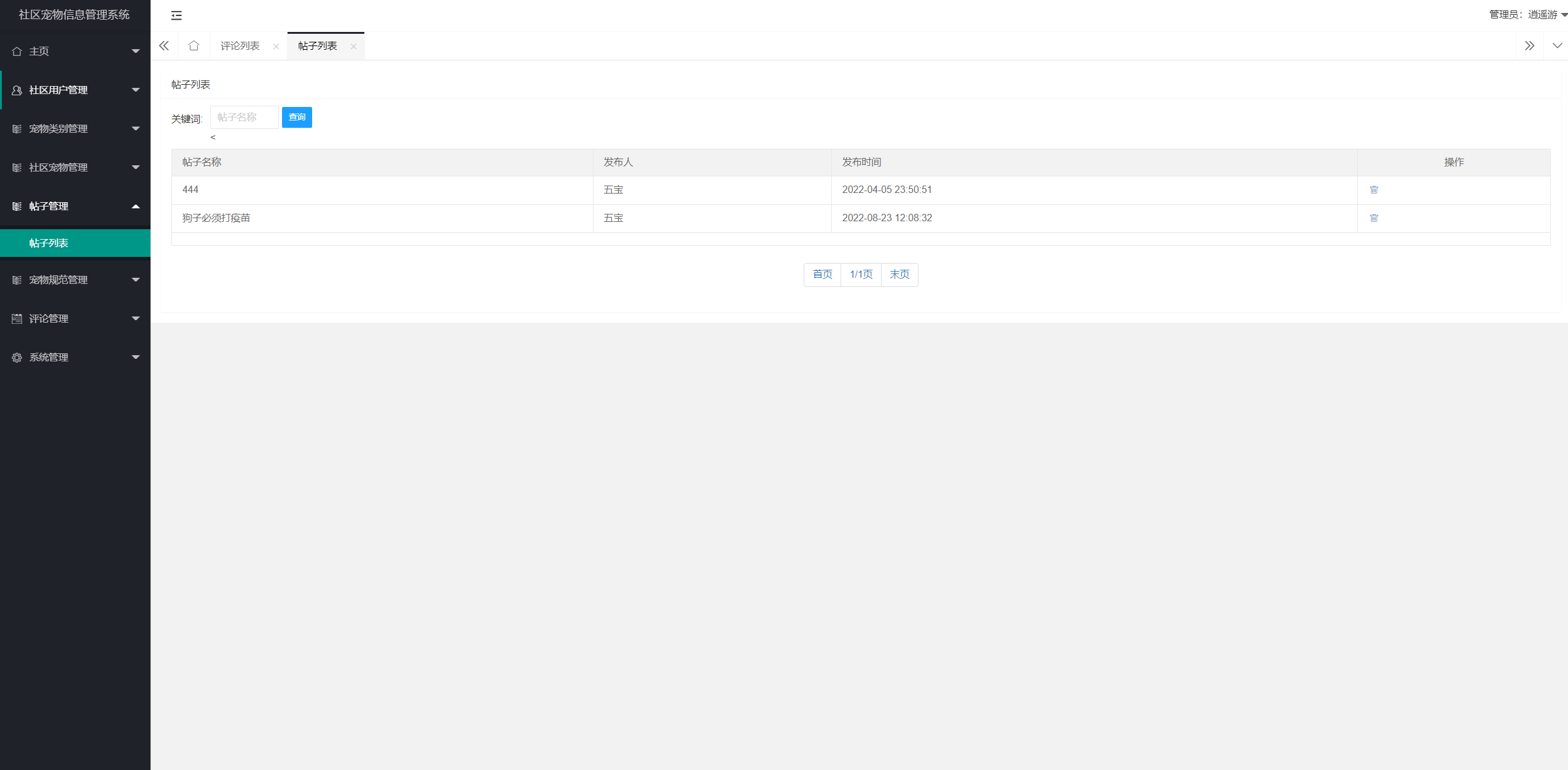1568x770 pixels.
Task: Toggle the sidebar collapse icon
Action: [x=176, y=15]
